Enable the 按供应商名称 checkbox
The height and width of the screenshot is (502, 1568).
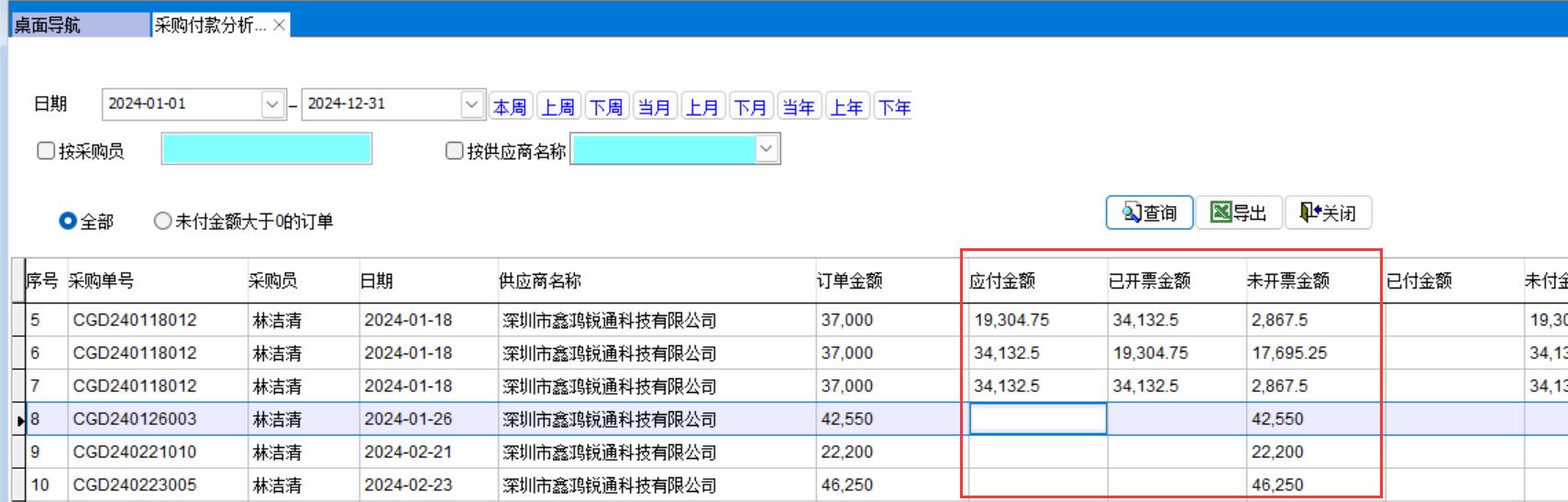pyautogui.click(x=454, y=151)
